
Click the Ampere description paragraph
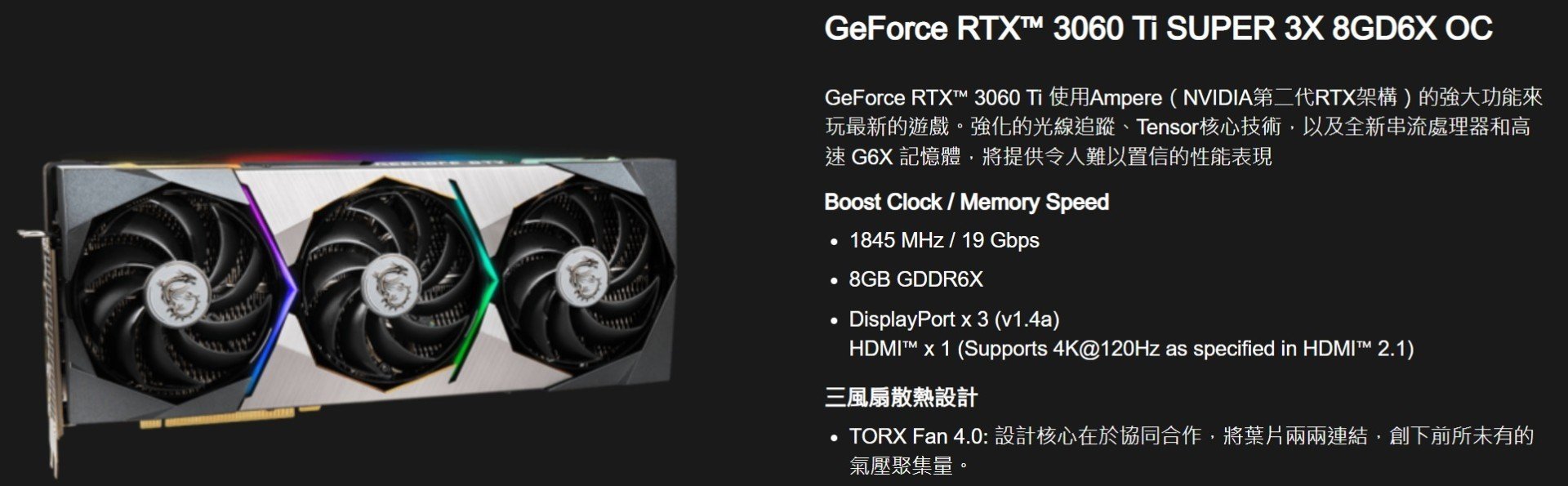coord(1183,127)
